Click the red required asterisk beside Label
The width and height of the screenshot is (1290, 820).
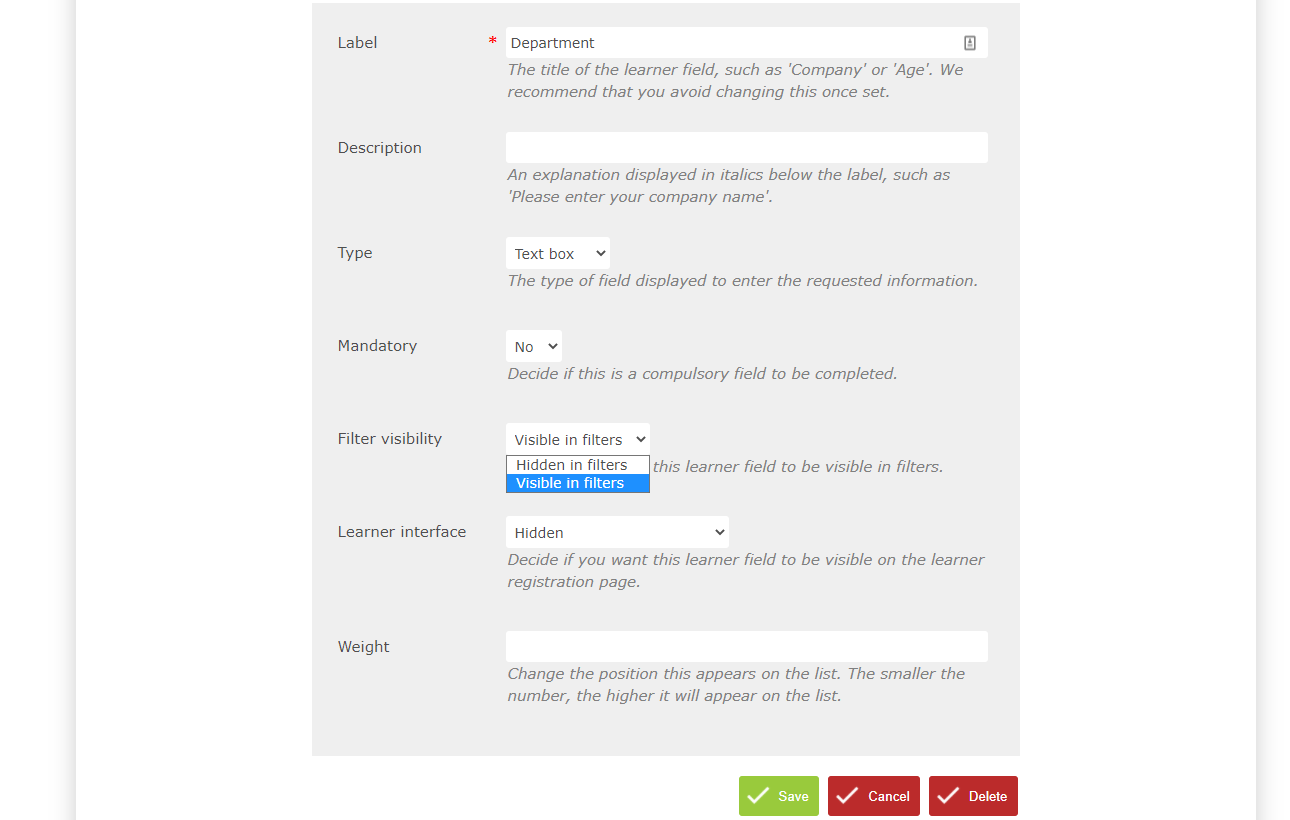point(492,42)
